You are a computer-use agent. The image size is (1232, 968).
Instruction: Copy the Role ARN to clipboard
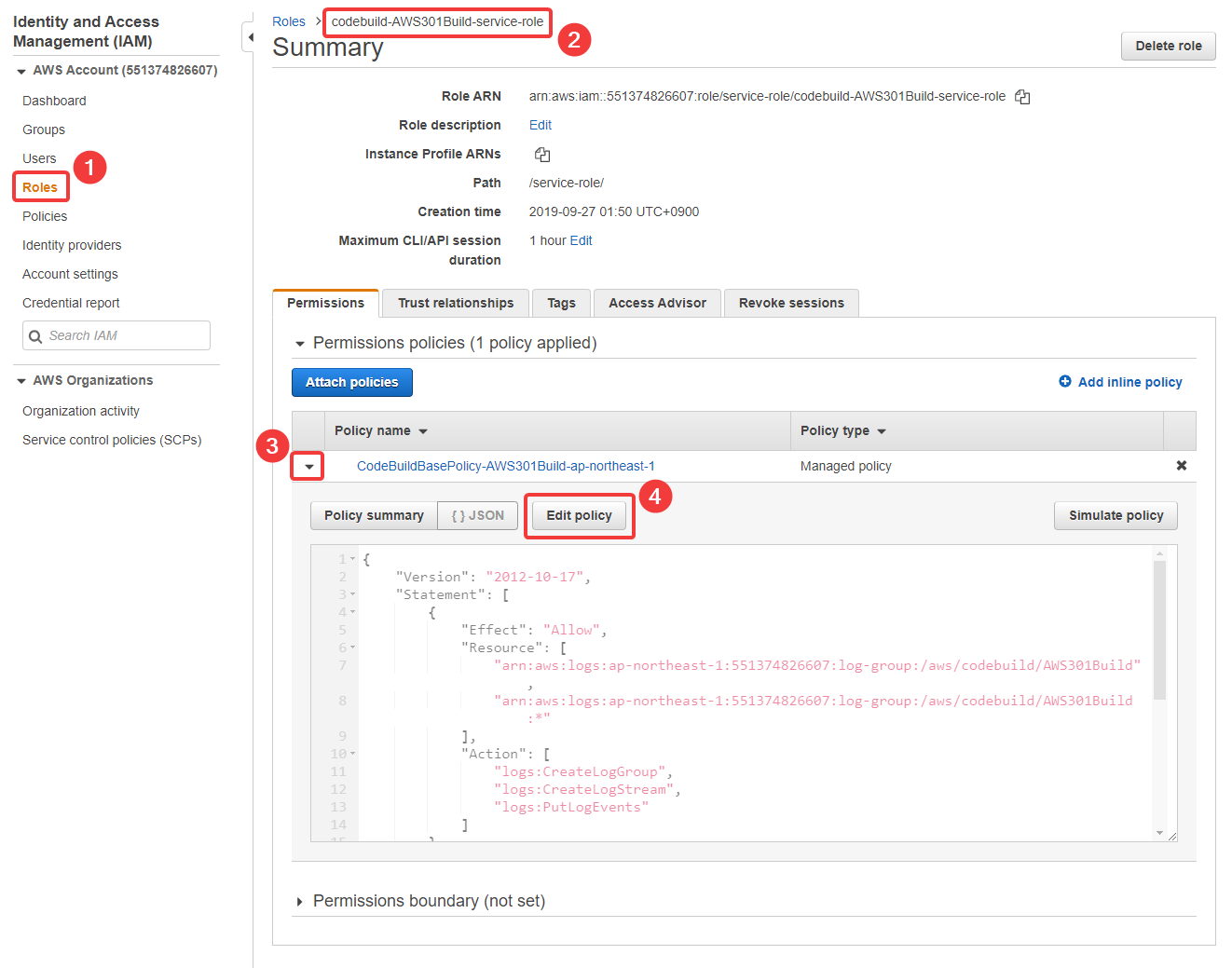tap(1022, 97)
